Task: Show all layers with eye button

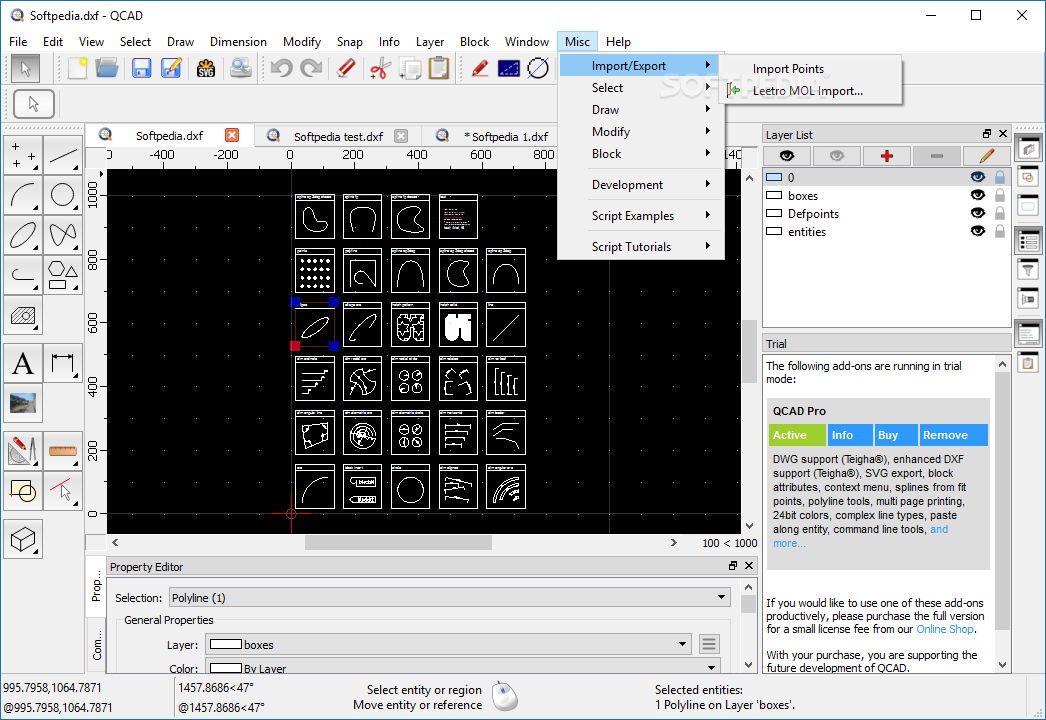Action: click(787, 155)
